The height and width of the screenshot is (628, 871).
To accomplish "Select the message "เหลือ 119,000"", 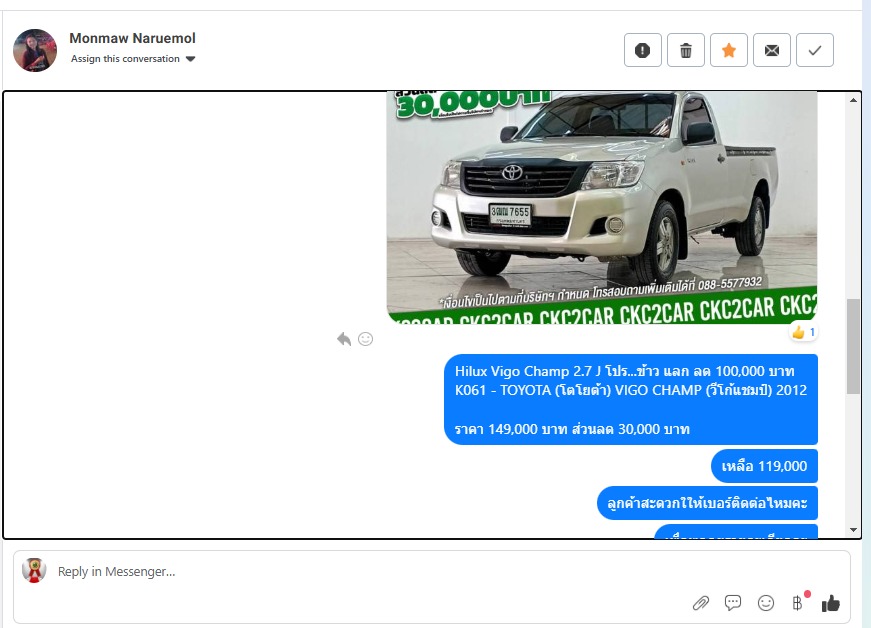I will pos(764,466).
